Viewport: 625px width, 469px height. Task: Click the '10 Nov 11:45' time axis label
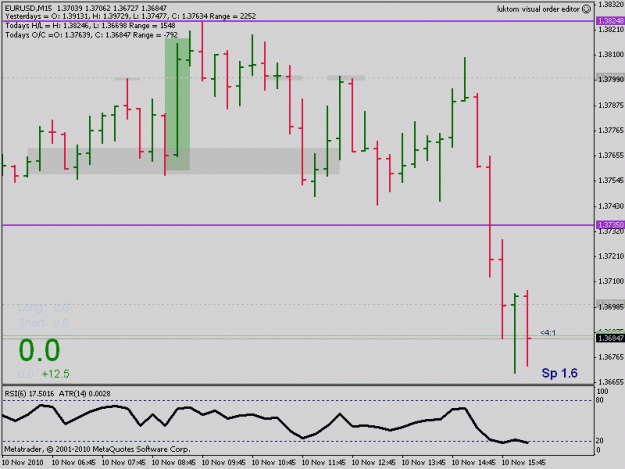(x=324, y=463)
